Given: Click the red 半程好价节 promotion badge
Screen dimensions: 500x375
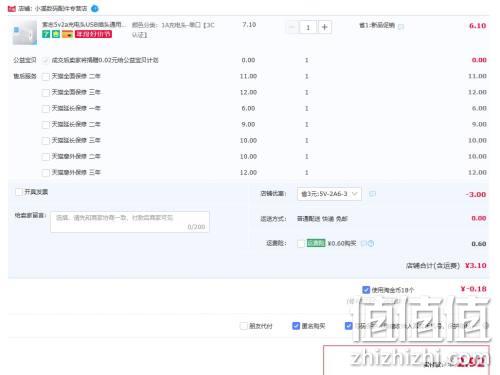Looking at the screenshot, I should [93, 34].
